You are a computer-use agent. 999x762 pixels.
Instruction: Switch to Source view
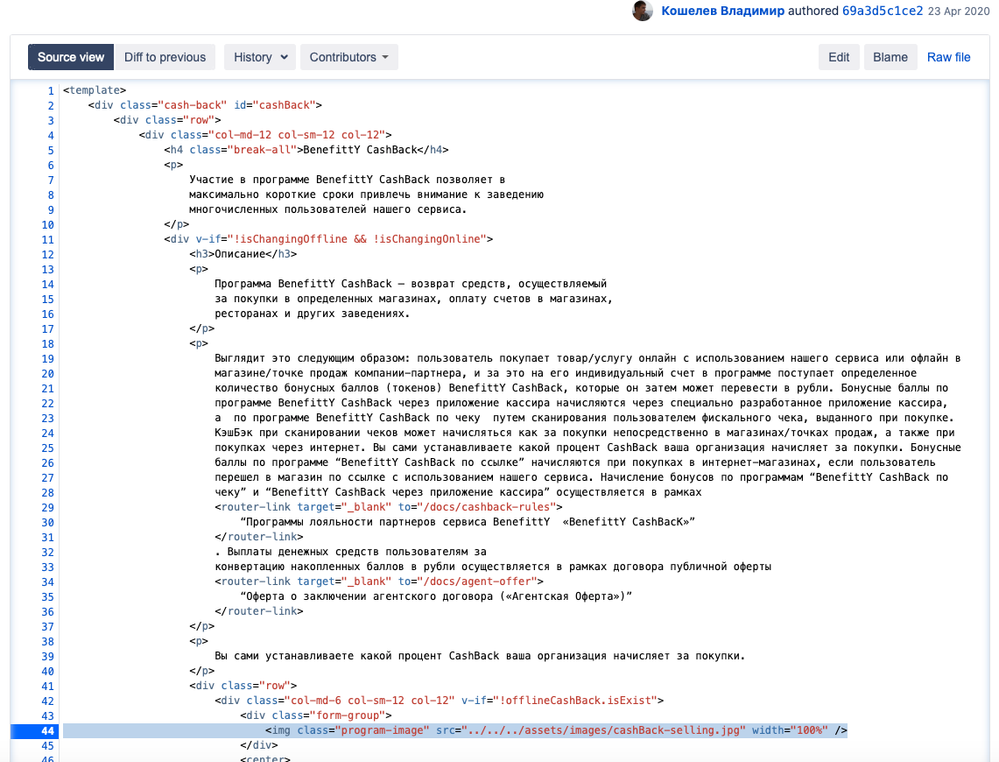click(x=71, y=57)
